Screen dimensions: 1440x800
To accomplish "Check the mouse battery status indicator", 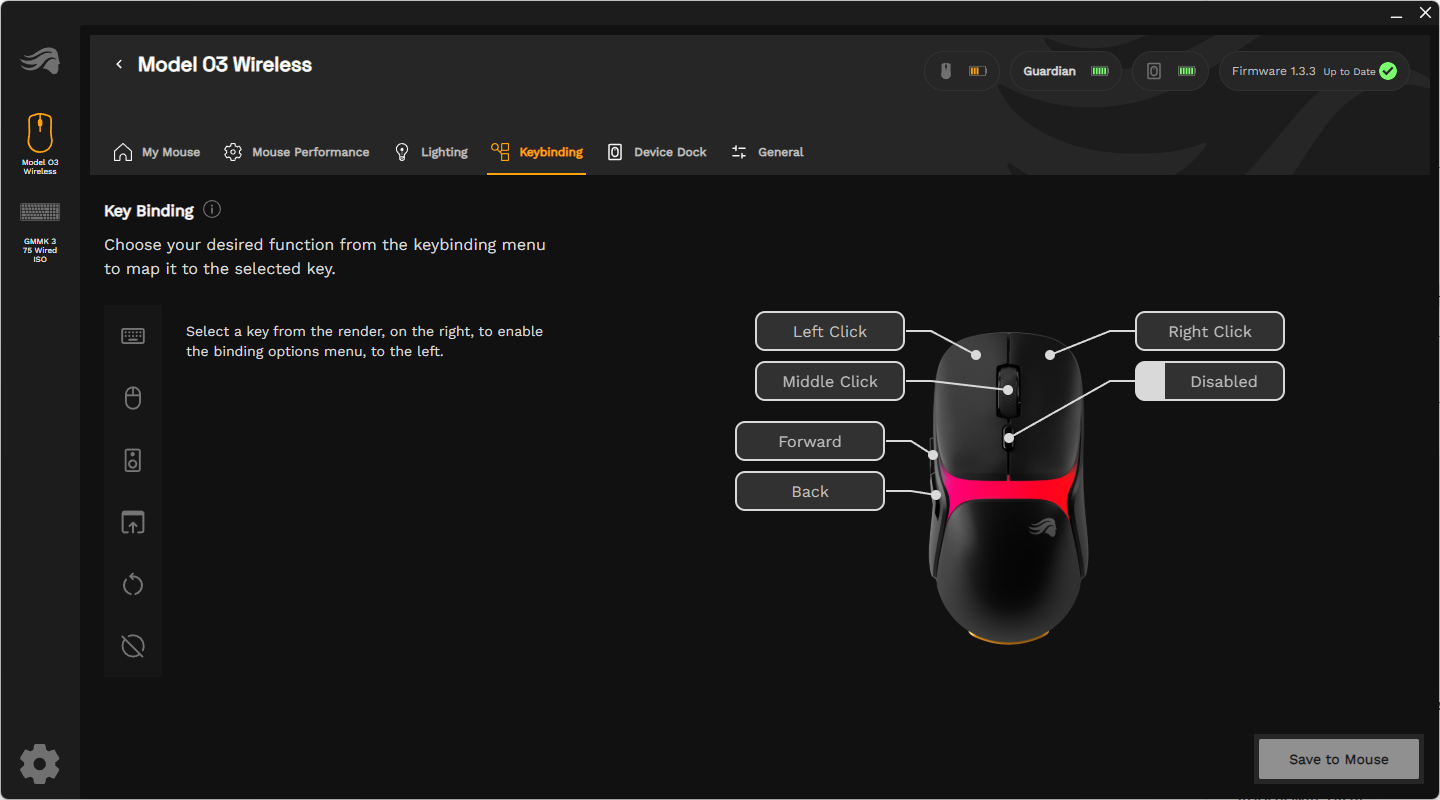I will pyautogui.click(x=962, y=72).
